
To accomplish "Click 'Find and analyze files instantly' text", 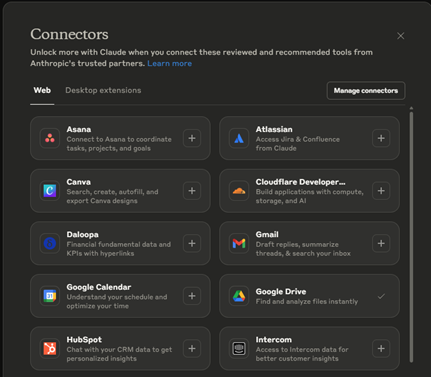I will 307,301.
